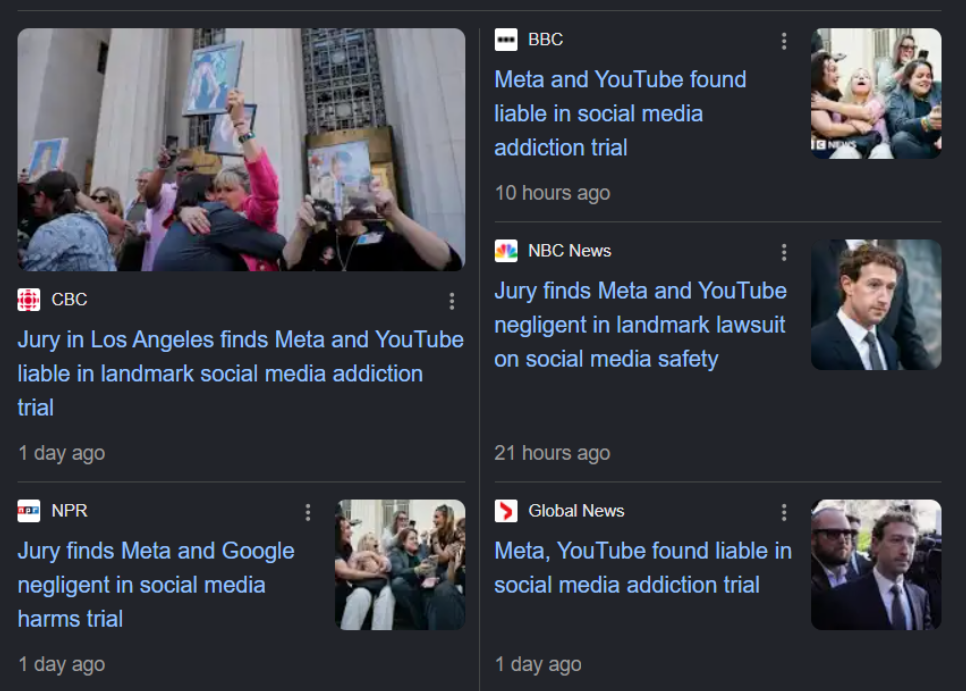
Task: Click the Global News article thumbnail
Action: point(876,565)
